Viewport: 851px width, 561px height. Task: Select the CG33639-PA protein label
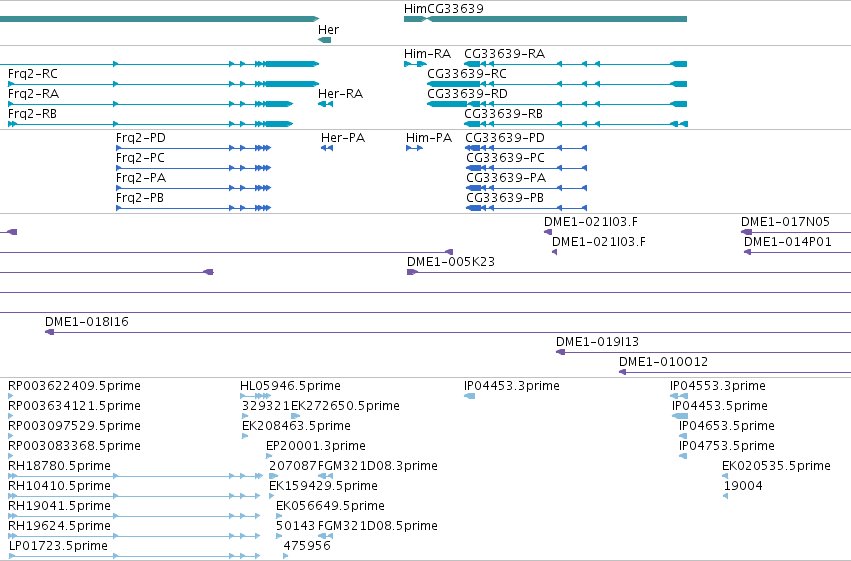click(x=506, y=178)
